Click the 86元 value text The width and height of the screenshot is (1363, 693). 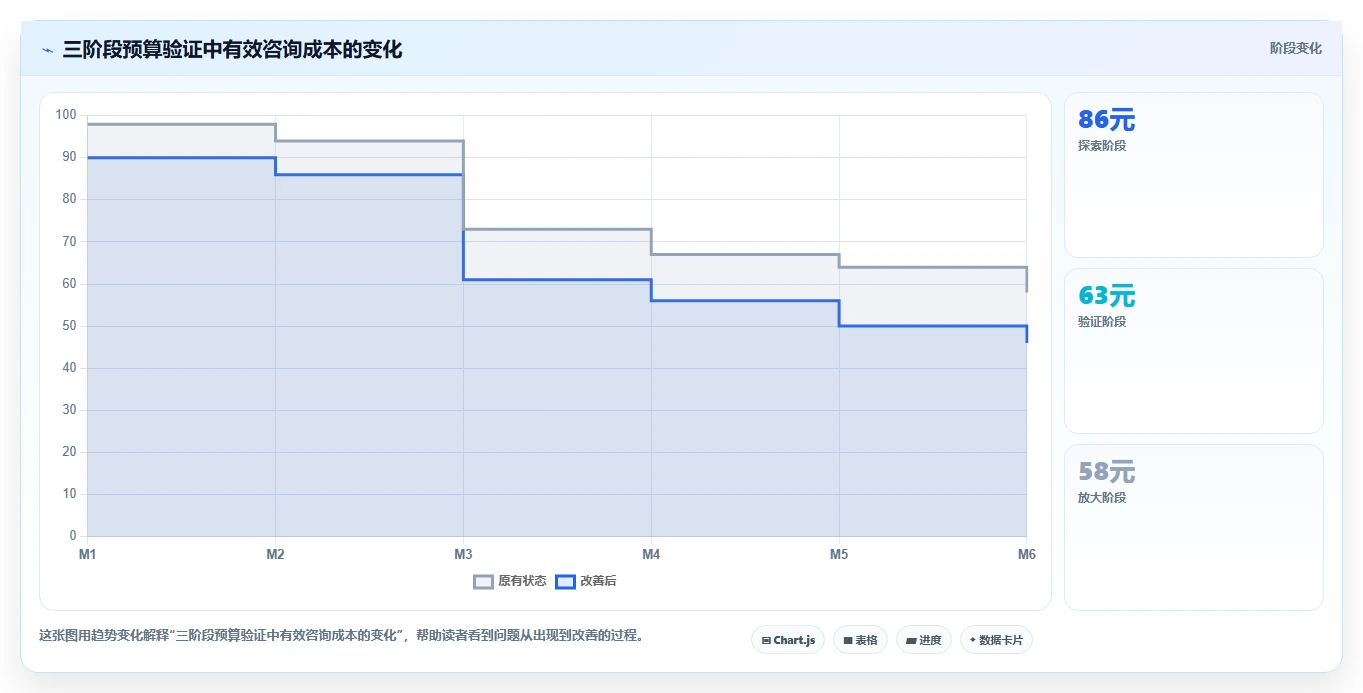coord(1106,121)
